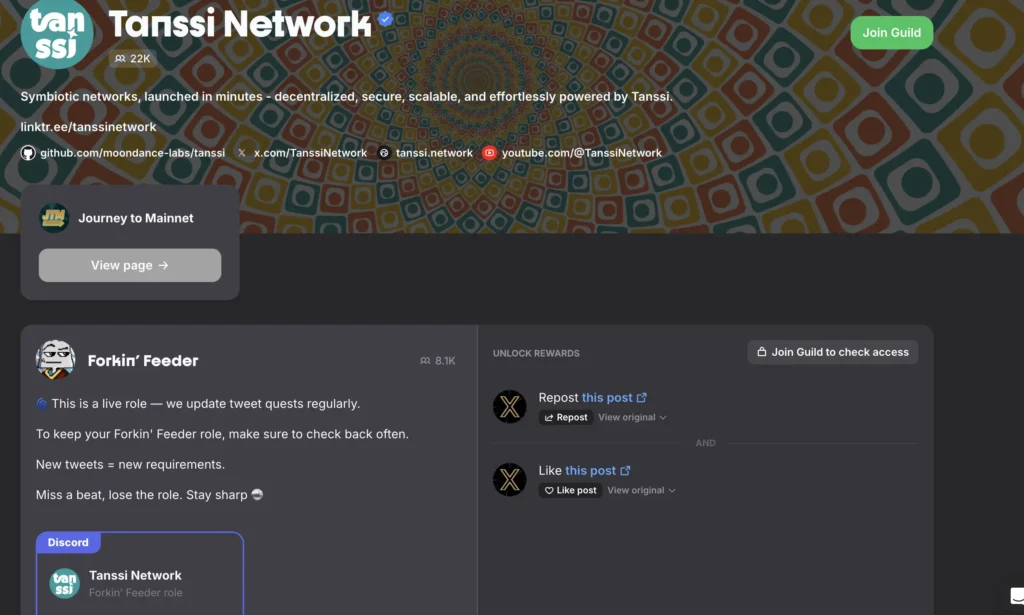Click the Journey to Mainnet page icon
Image resolution: width=1024 pixels, height=615 pixels.
pyautogui.click(x=54, y=218)
